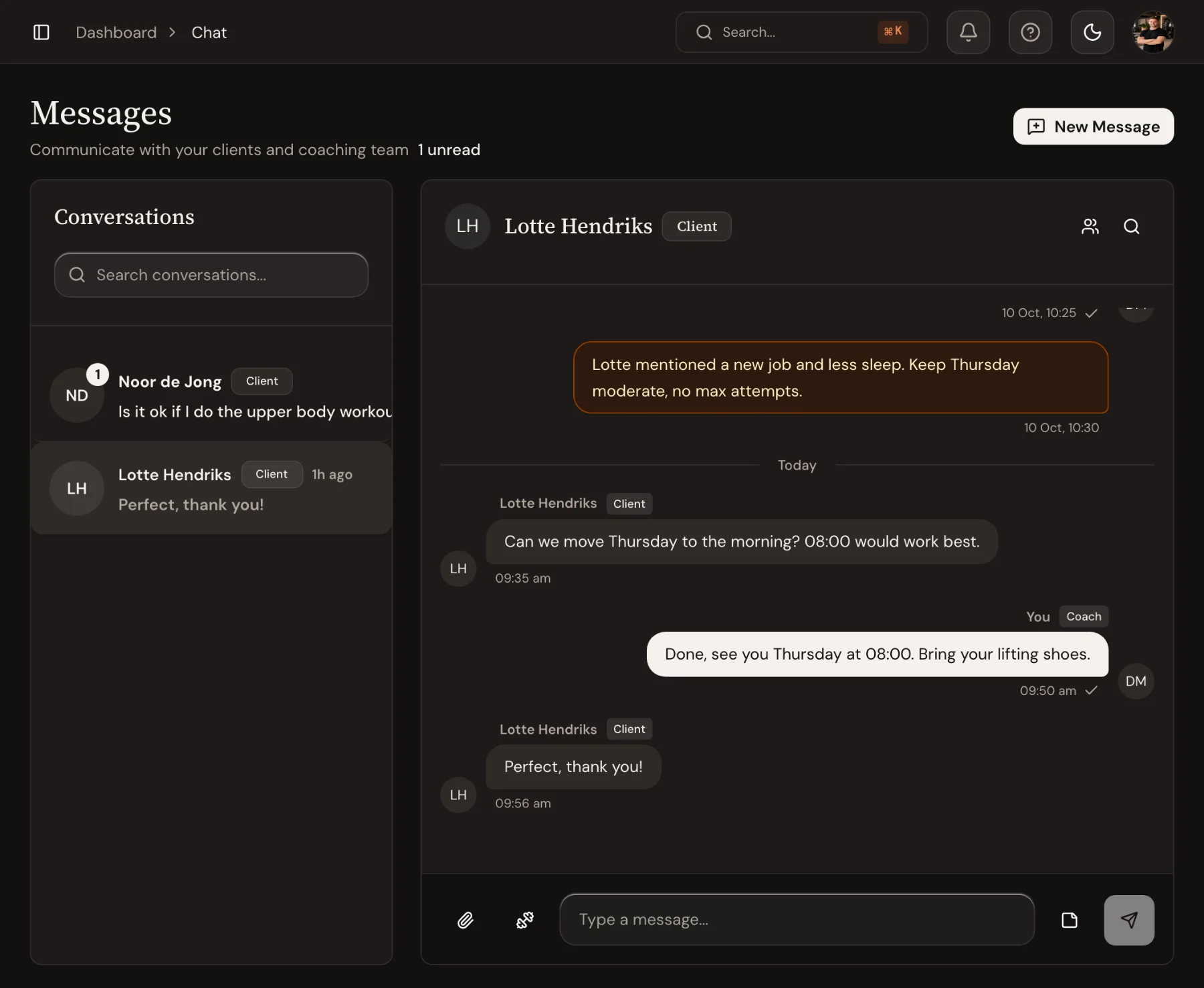Image resolution: width=1204 pixels, height=988 pixels.
Task: Toggle the sidebar panel icon
Action: pos(41,32)
